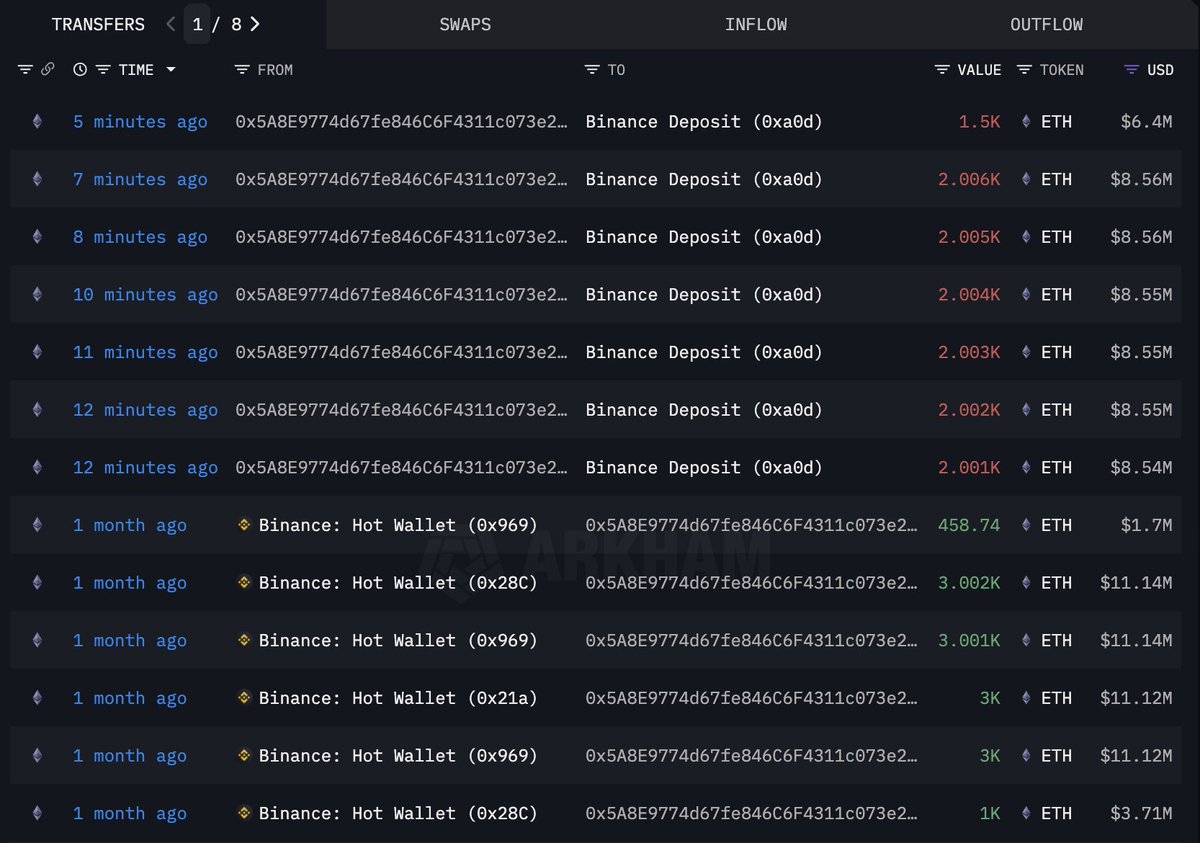Image resolution: width=1200 pixels, height=843 pixels.
Task: Click the 3.001K value cell
Action: point(969,641)
